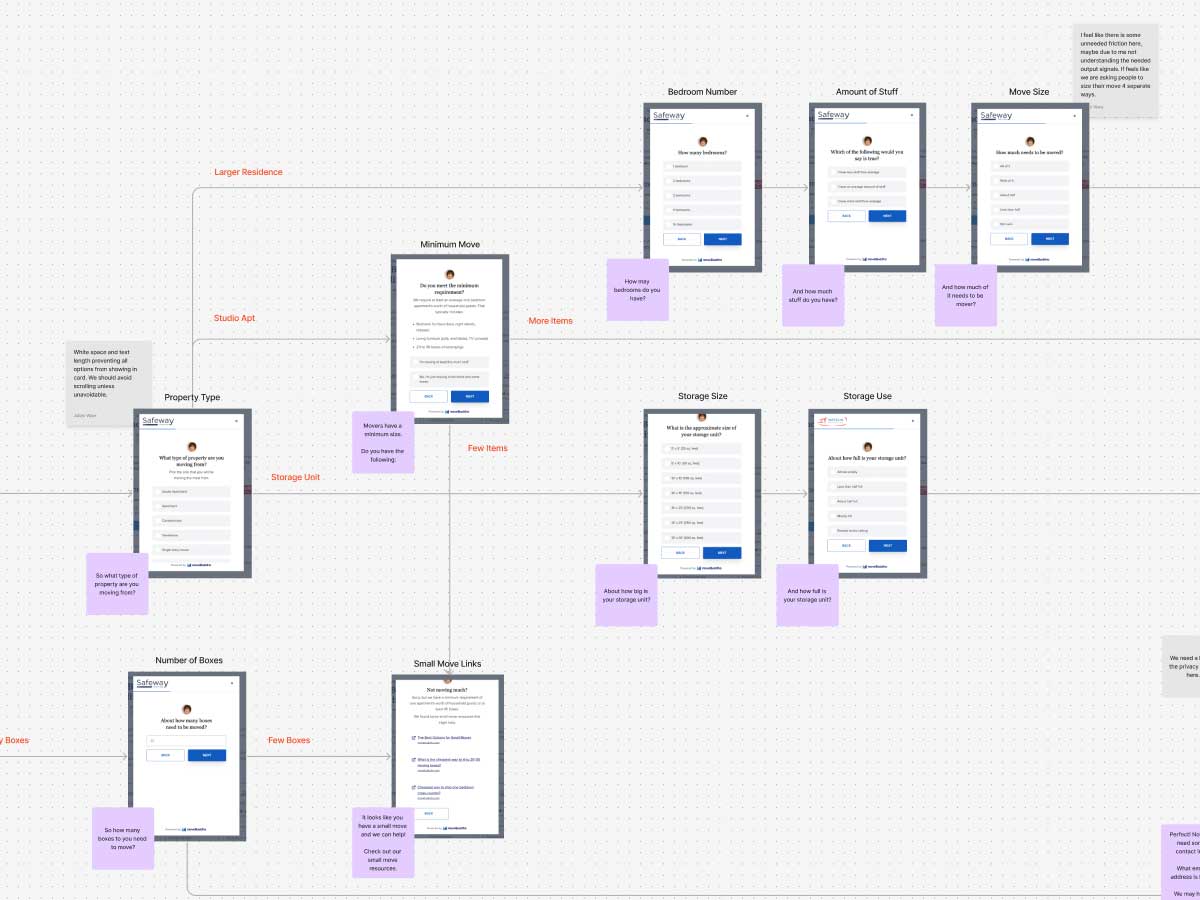Click the Next button in the Bedroom Number card
This screenshot has height=900, width=1200.
(722, 239)
